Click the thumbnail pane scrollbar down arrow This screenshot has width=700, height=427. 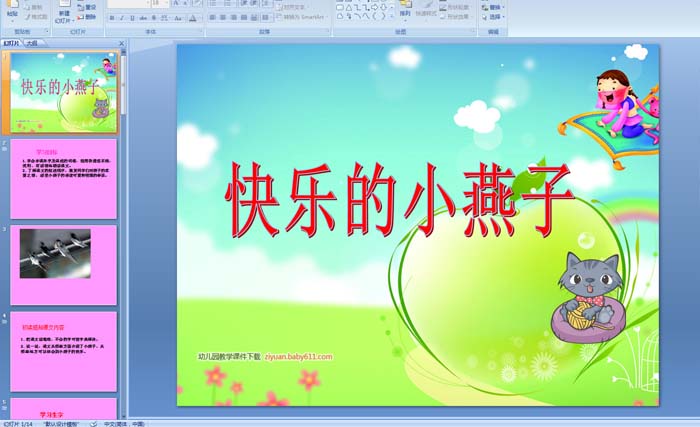tap(124, 415)
